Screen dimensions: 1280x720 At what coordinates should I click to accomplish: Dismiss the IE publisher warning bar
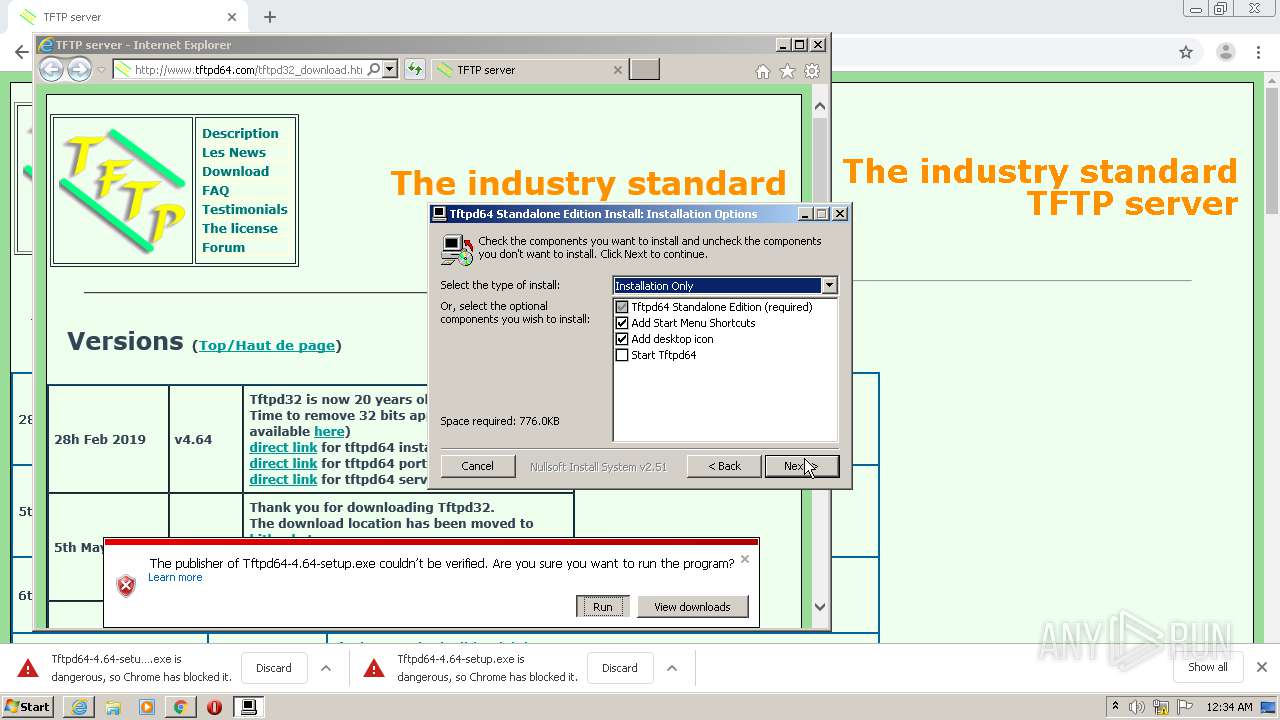click(744, 559)
